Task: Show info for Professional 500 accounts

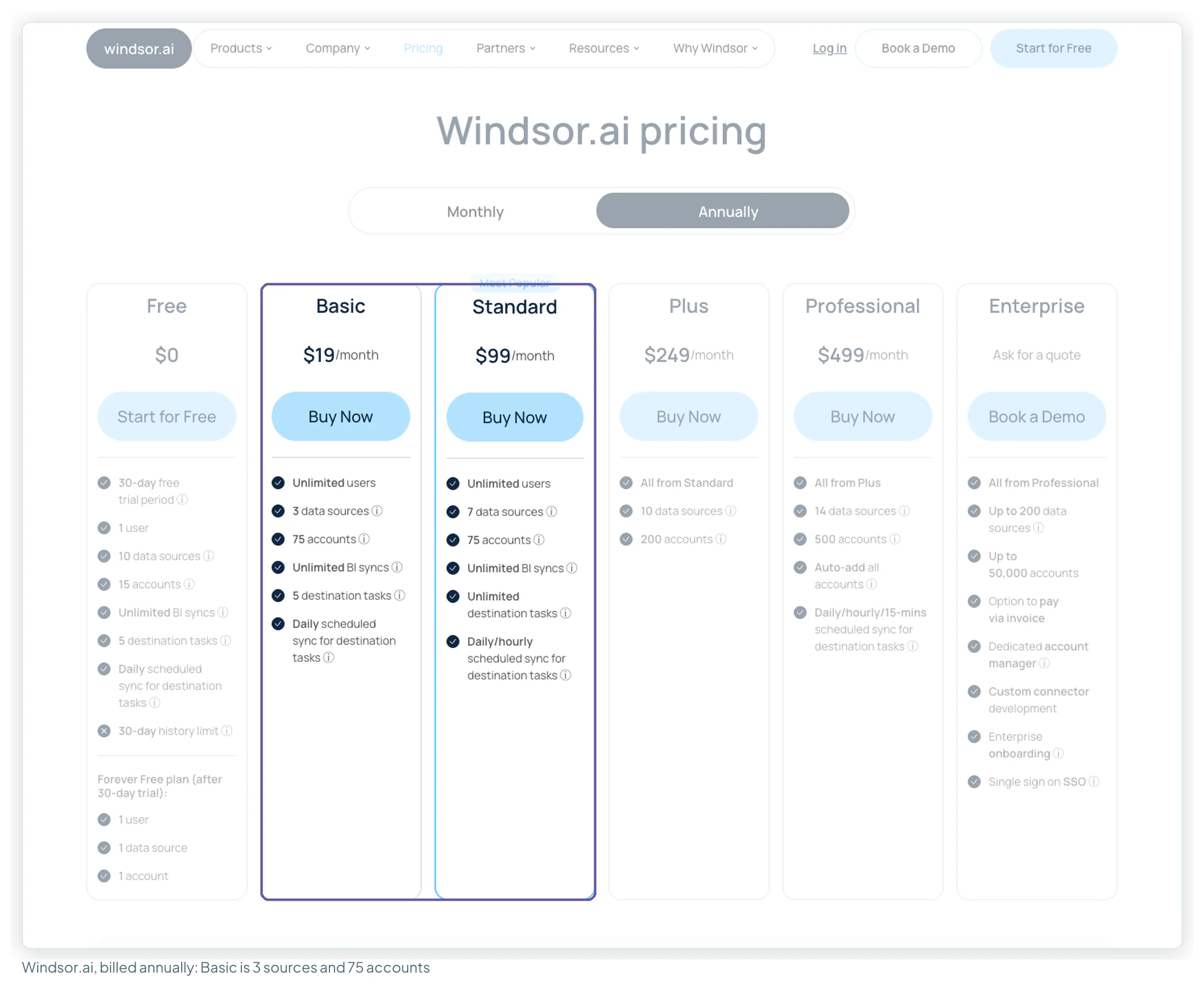Action: click(x=895, y=539)
